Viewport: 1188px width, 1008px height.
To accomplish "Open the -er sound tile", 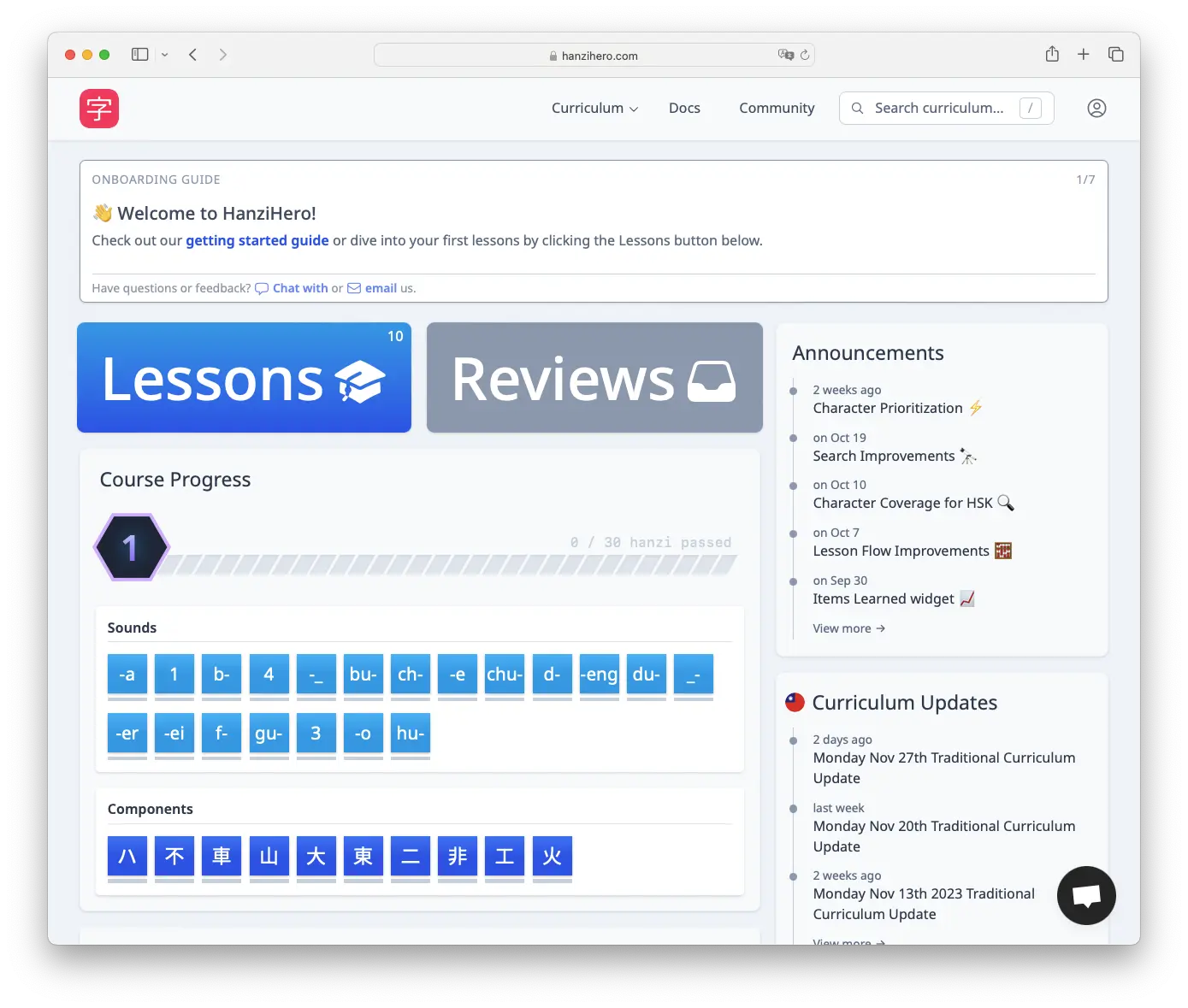I will (127, 734).
